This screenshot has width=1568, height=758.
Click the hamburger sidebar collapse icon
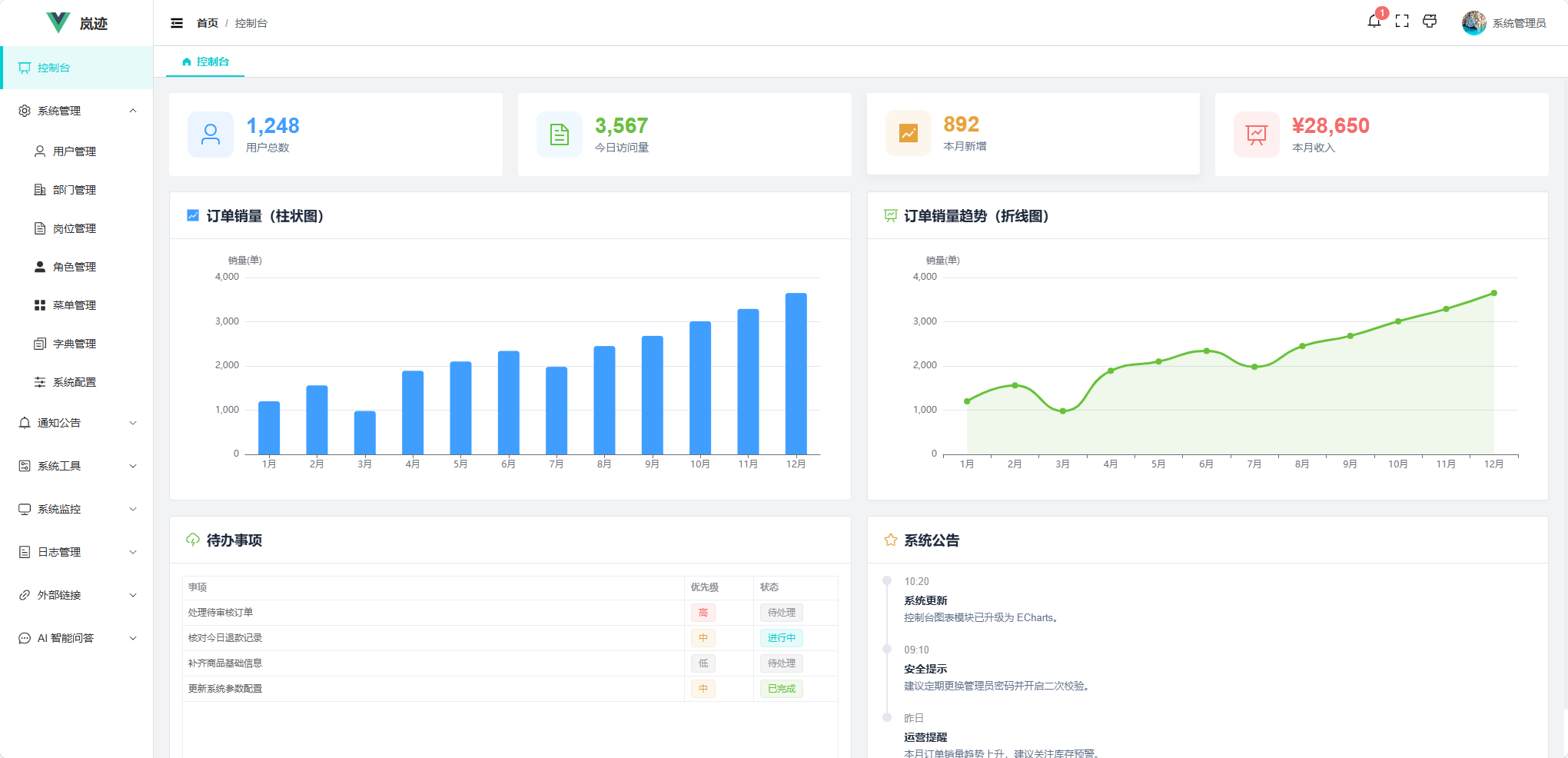pos(177,23)
